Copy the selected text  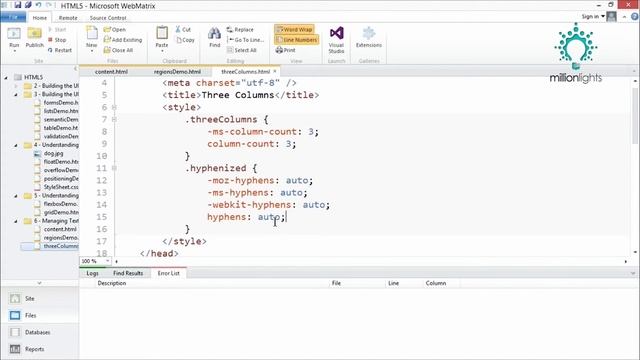coord(185,40)
